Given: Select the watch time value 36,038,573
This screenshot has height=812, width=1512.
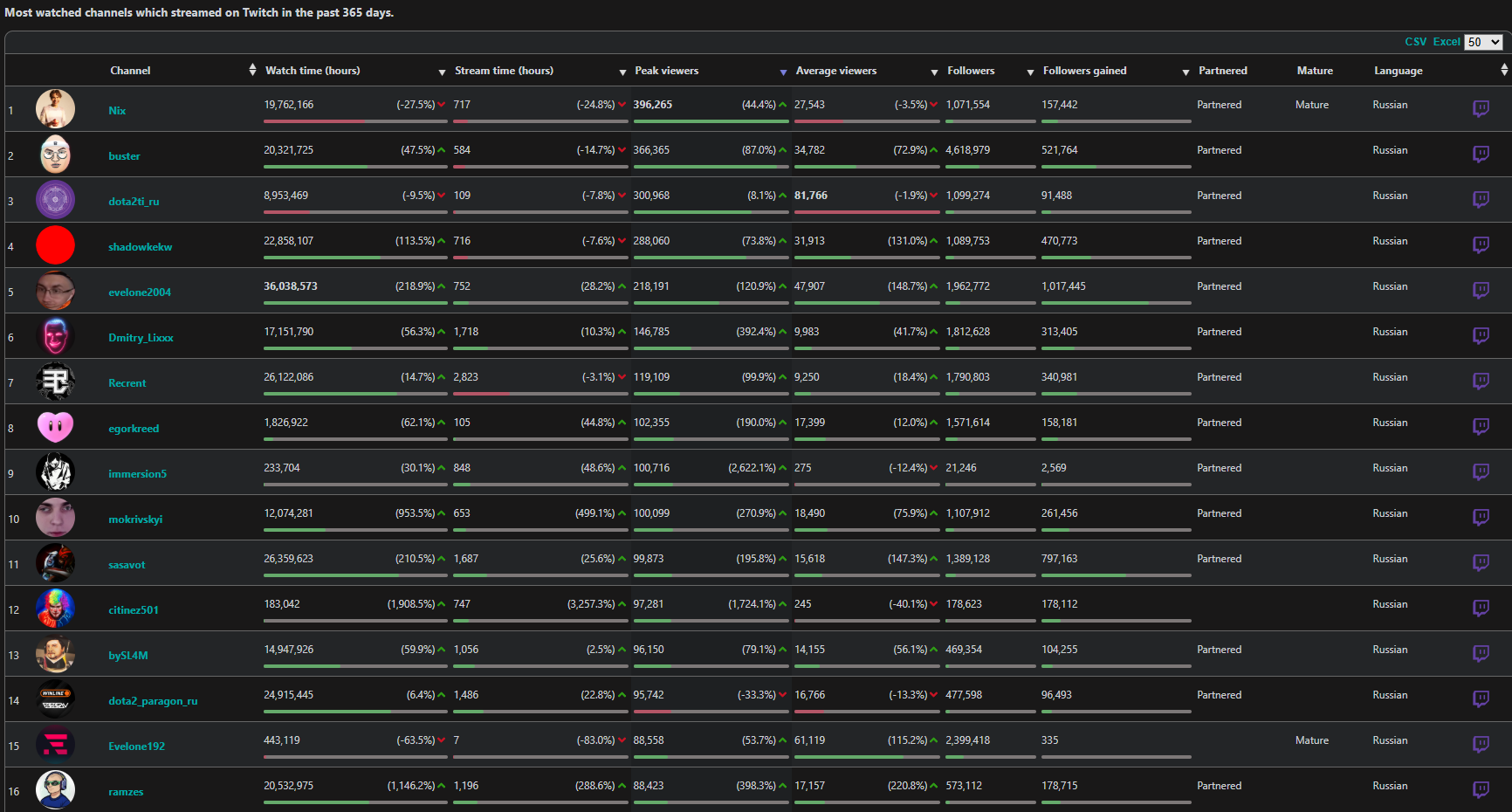Looking at the screenshot, I should tap(291, 286).
